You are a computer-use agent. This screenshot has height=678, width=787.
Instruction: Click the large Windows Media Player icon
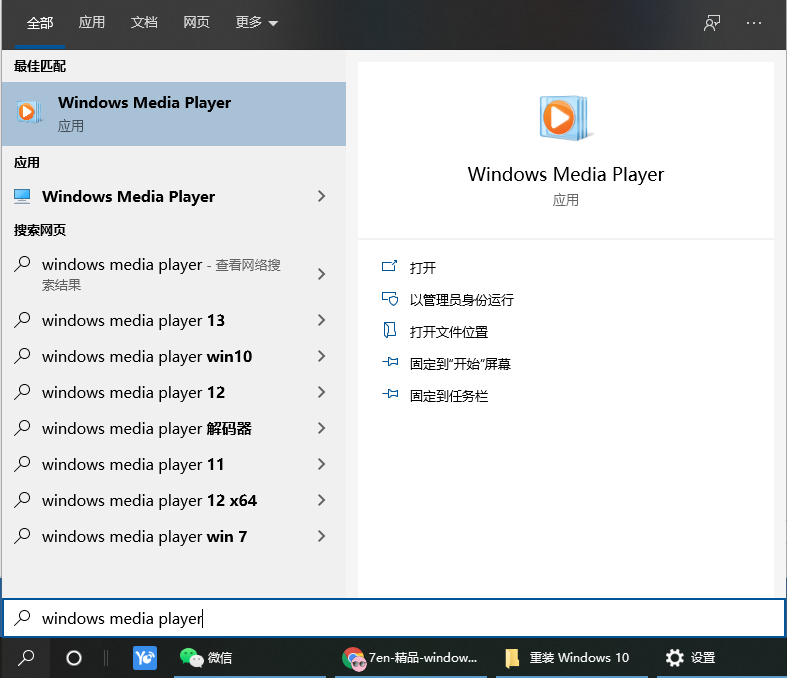coord(565,118)
